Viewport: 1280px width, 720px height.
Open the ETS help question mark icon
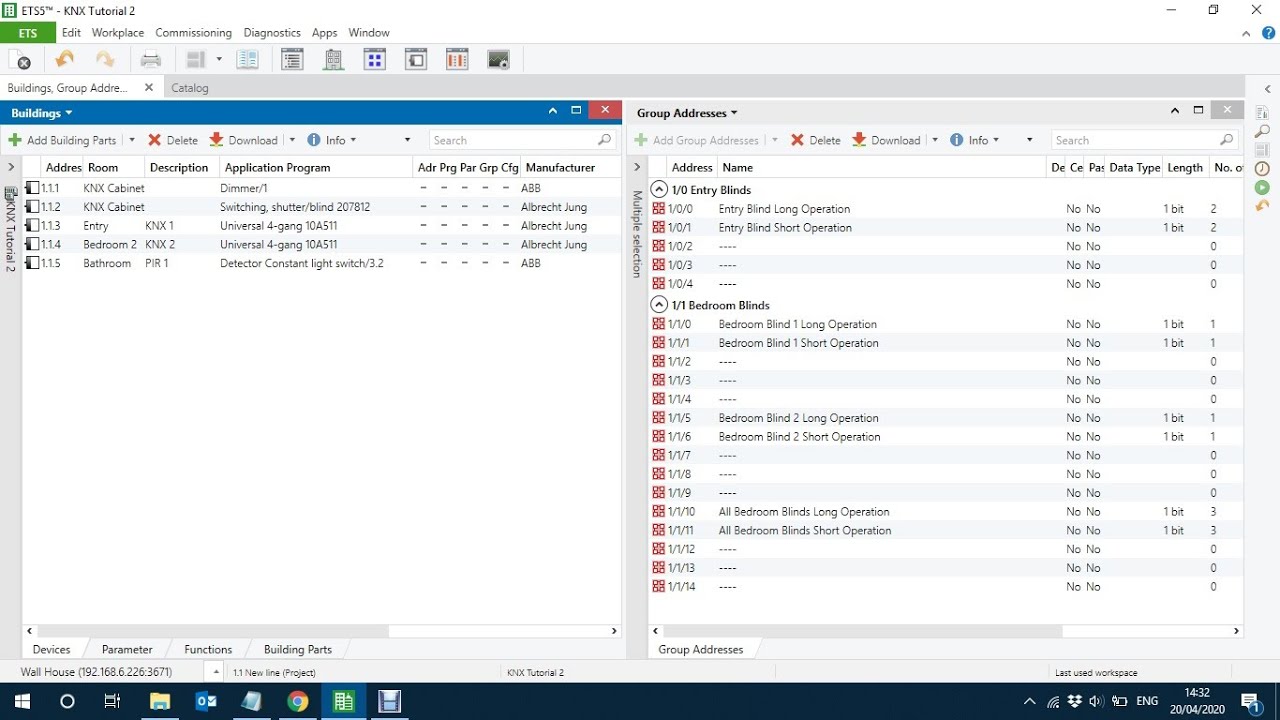click(1268, 33)
